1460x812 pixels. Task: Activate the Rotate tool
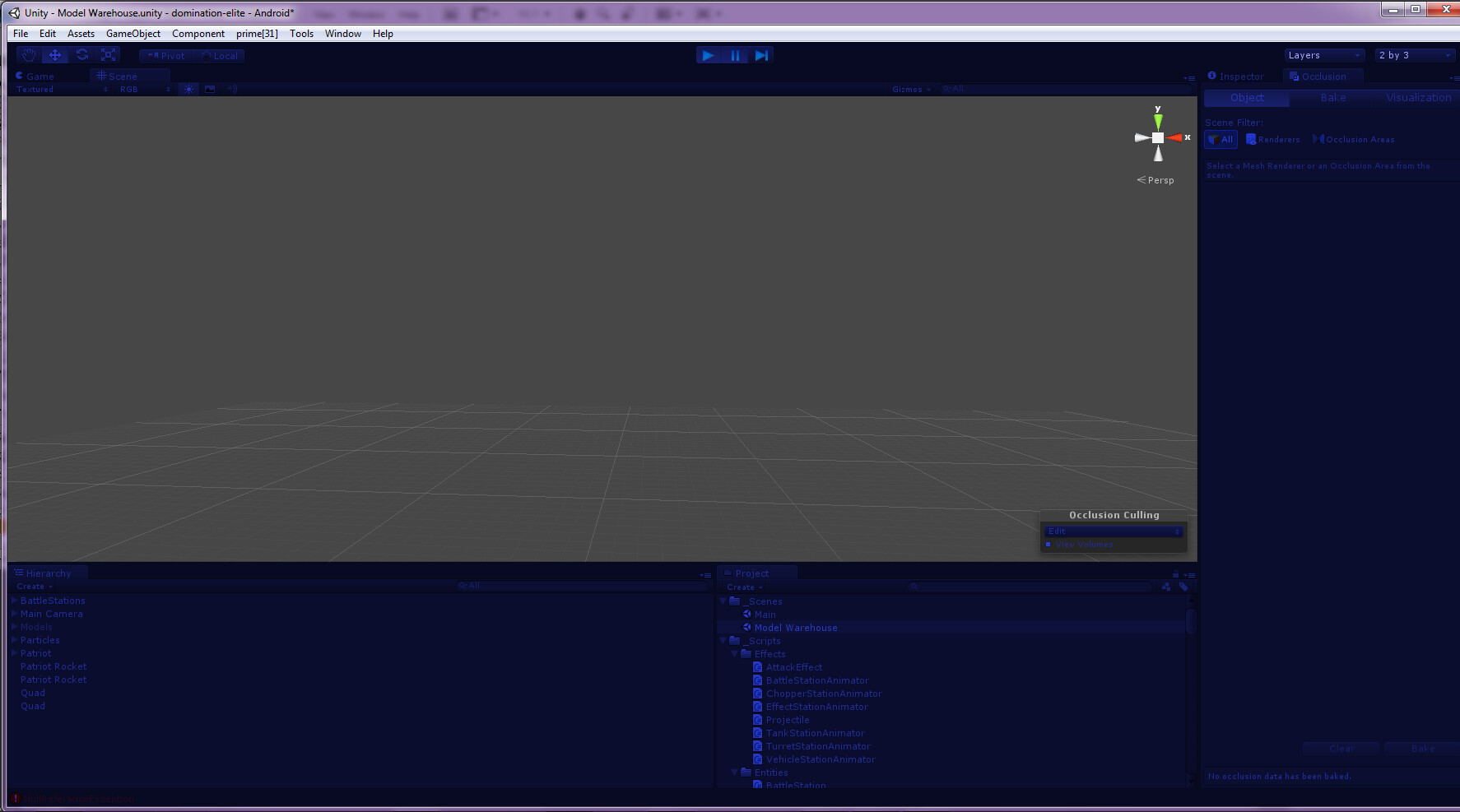(x=82, y=54)
